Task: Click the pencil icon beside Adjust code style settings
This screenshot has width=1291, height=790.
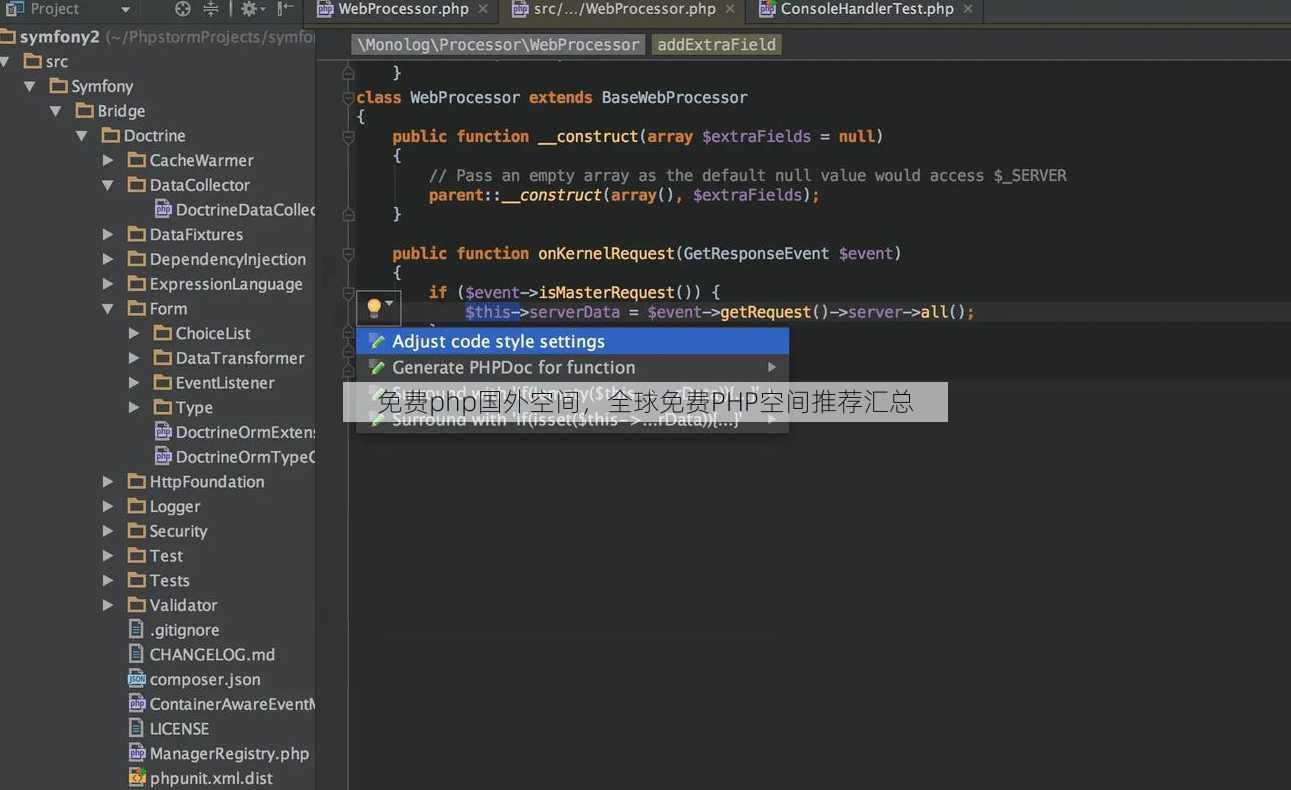Action: (377, 342)
